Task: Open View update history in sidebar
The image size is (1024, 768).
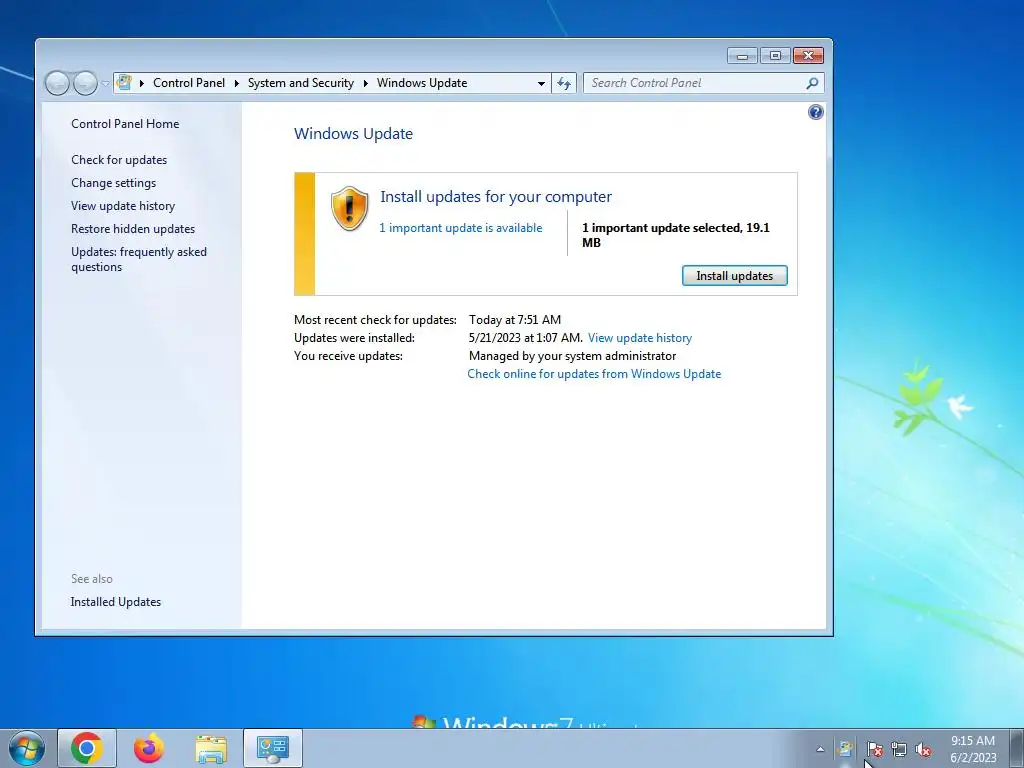Action: pyautogui.click(x=123, y=206)
